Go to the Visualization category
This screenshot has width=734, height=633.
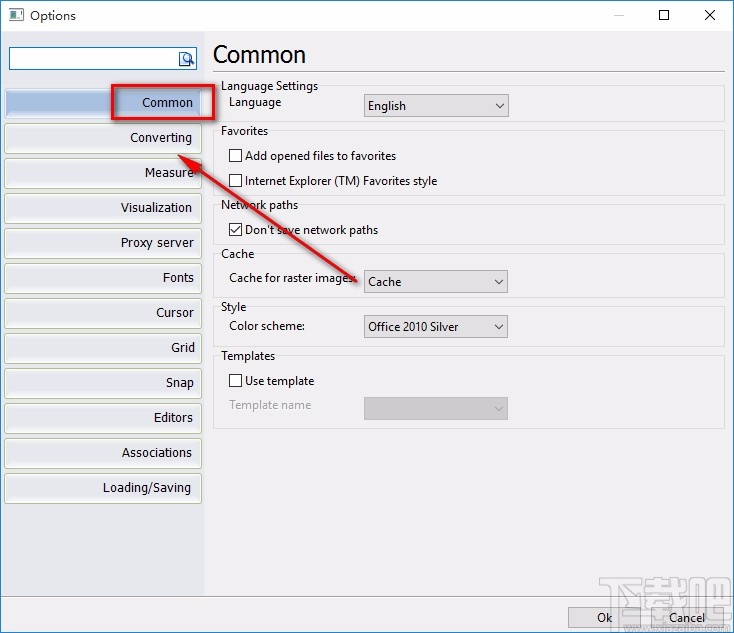click(103, 208)
